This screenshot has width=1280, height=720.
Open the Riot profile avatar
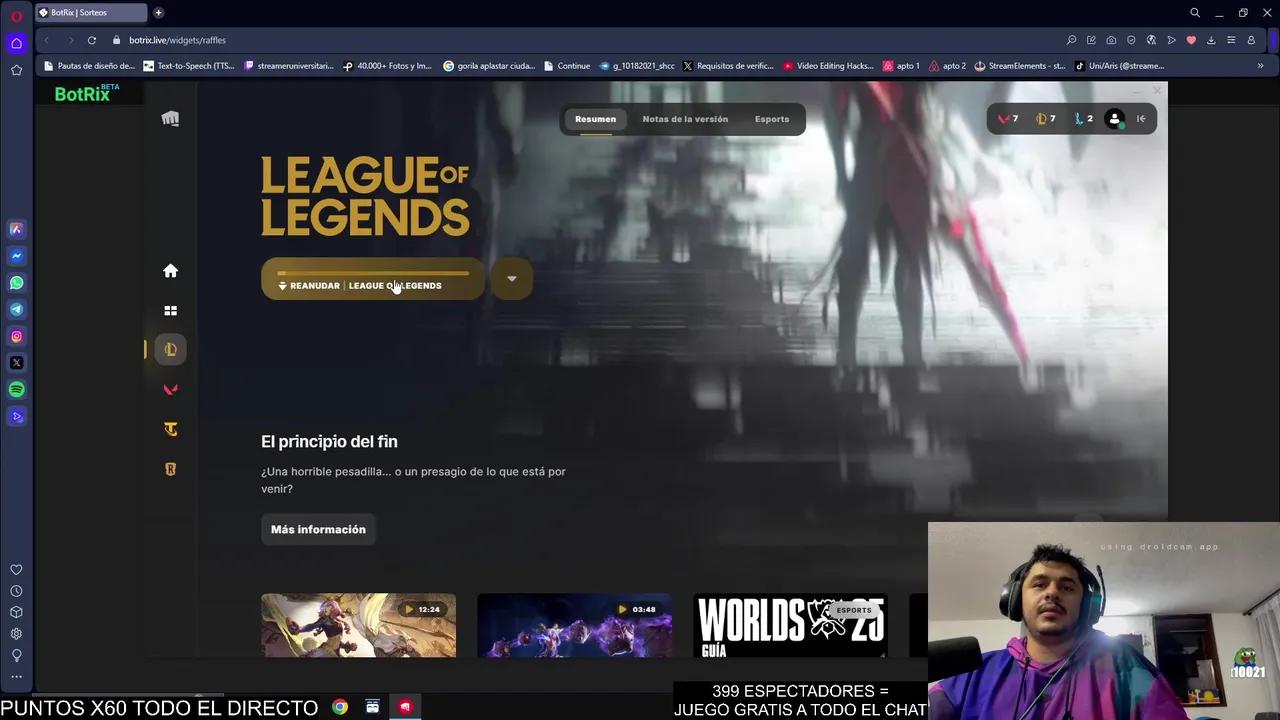[x=1115, y=119]
